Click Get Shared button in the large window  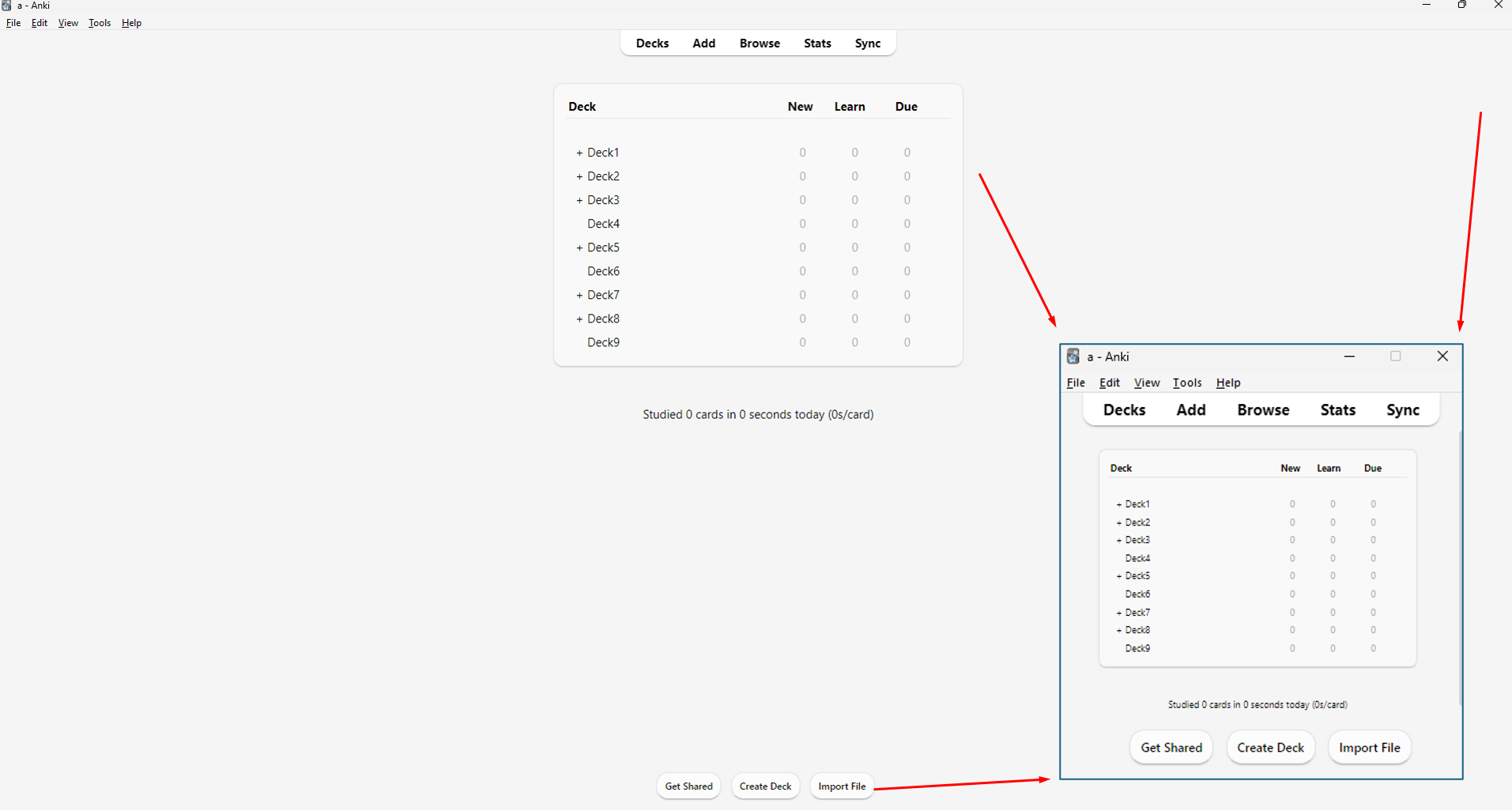click(688, 786)
